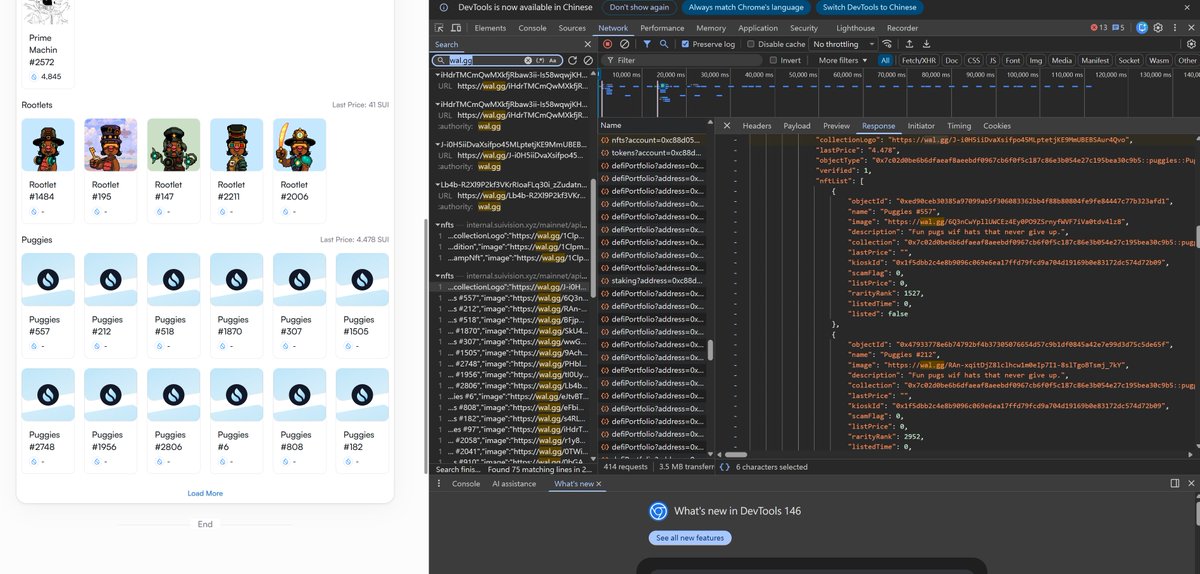
Task: Open the AI assistance toolbar icon
Action: (1141, 28)
